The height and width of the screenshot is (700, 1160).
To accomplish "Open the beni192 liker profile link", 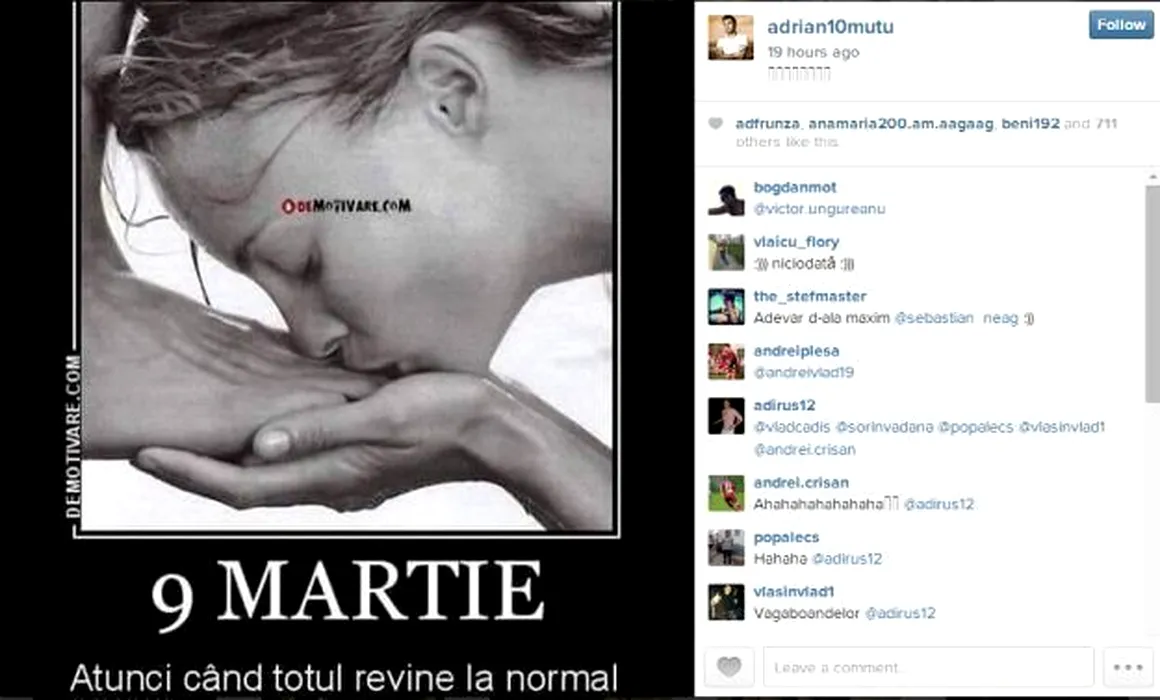I will point(1030,124).
